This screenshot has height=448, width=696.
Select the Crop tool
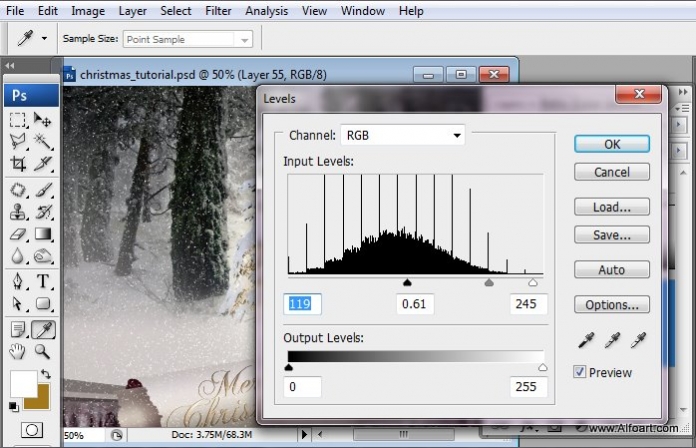[x=18, y=163]
